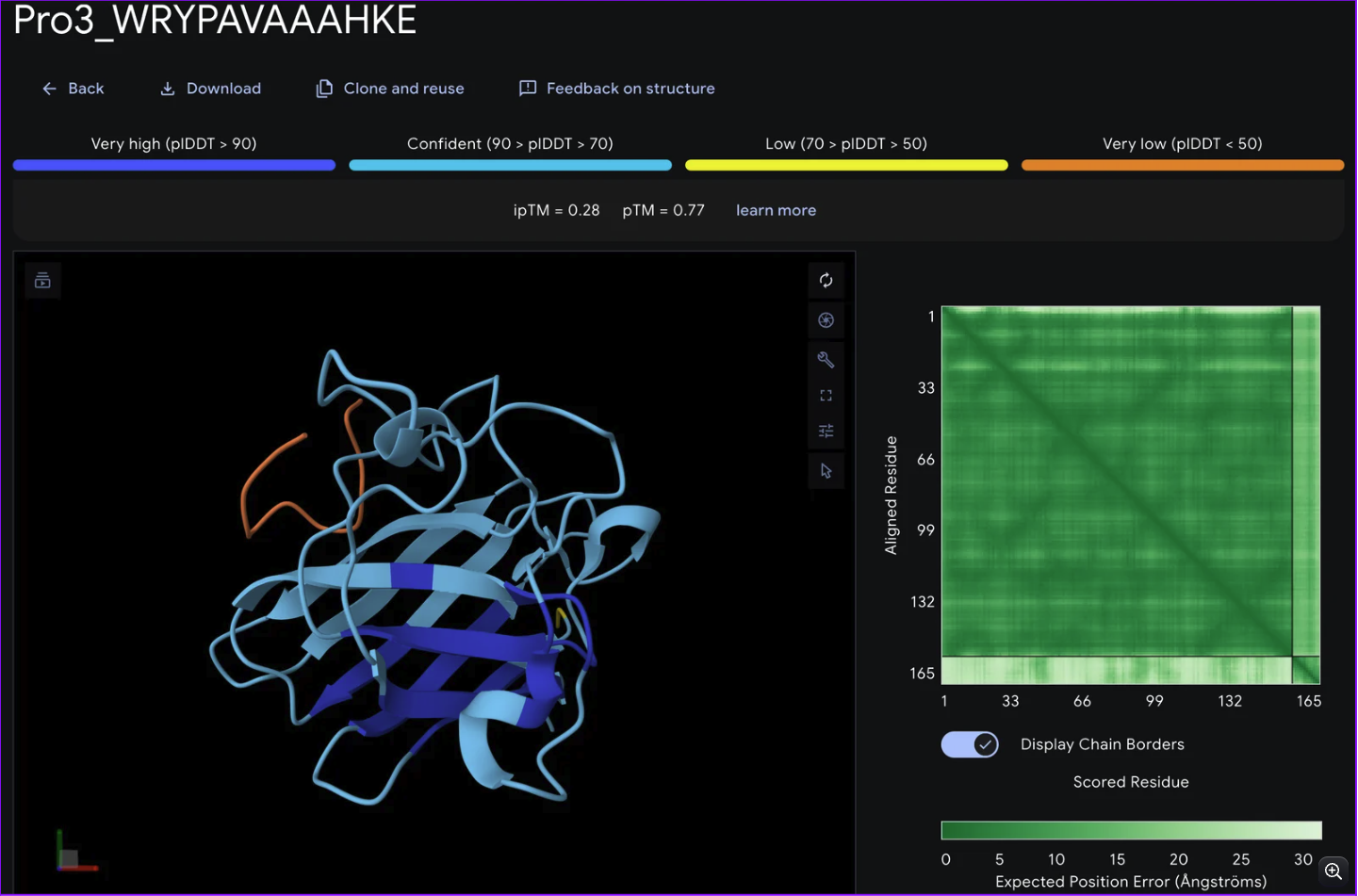Click the ipTM = 0.28 value
This screenshot has height=896, width=1358.
coord(556,210)
